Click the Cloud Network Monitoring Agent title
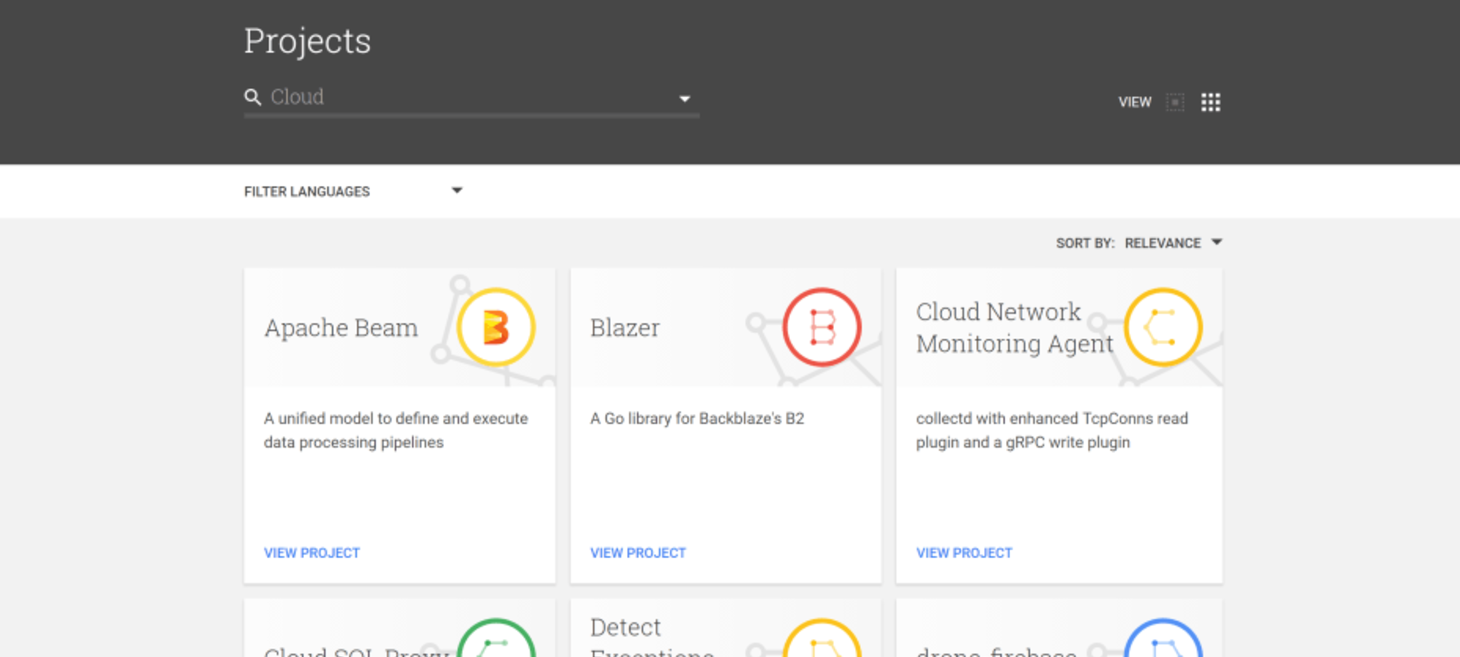 coord(1014,327)
